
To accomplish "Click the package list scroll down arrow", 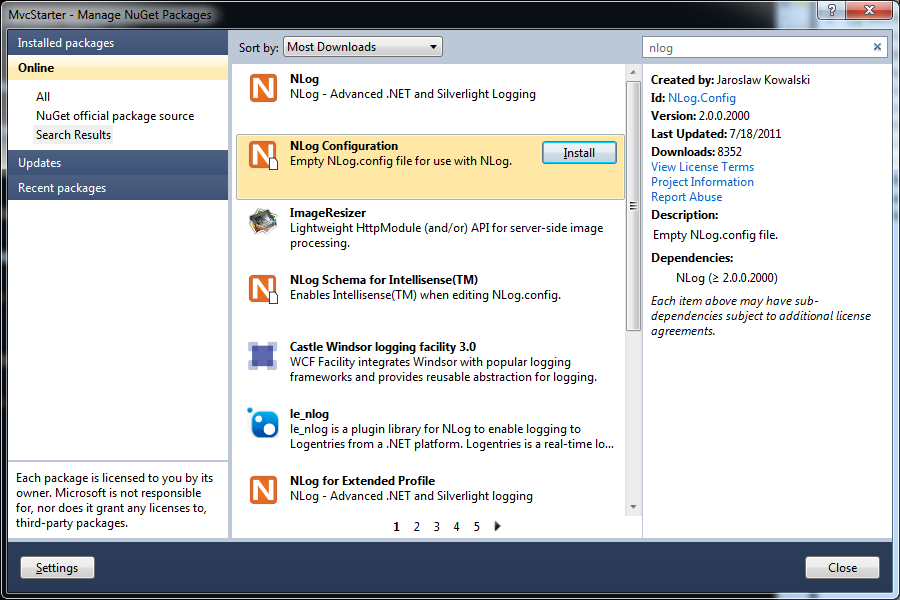I will click(x=633, y=507).
